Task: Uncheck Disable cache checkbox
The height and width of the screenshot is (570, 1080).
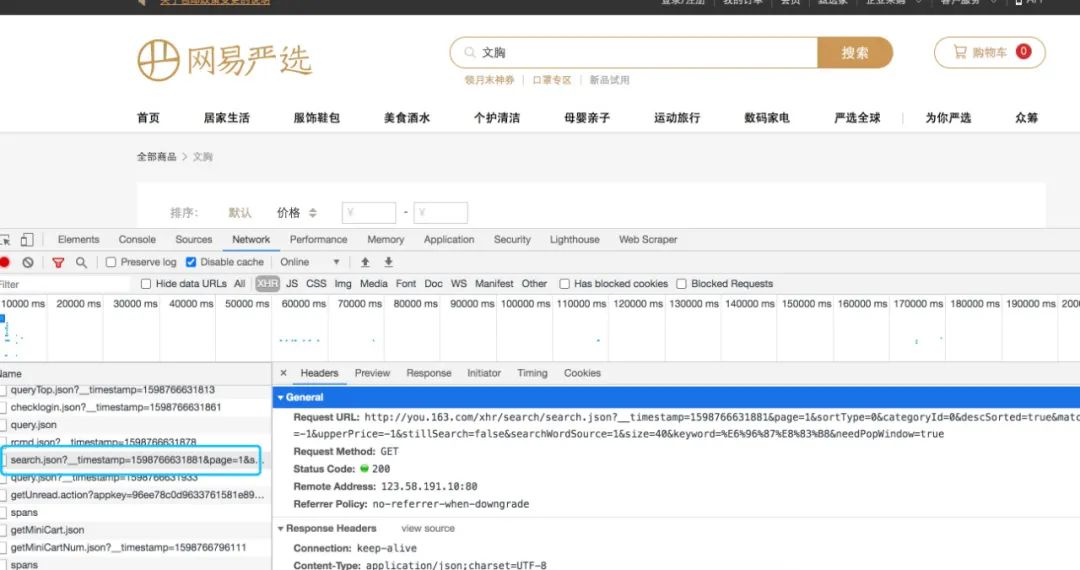Action: click(x=191, y=262)
